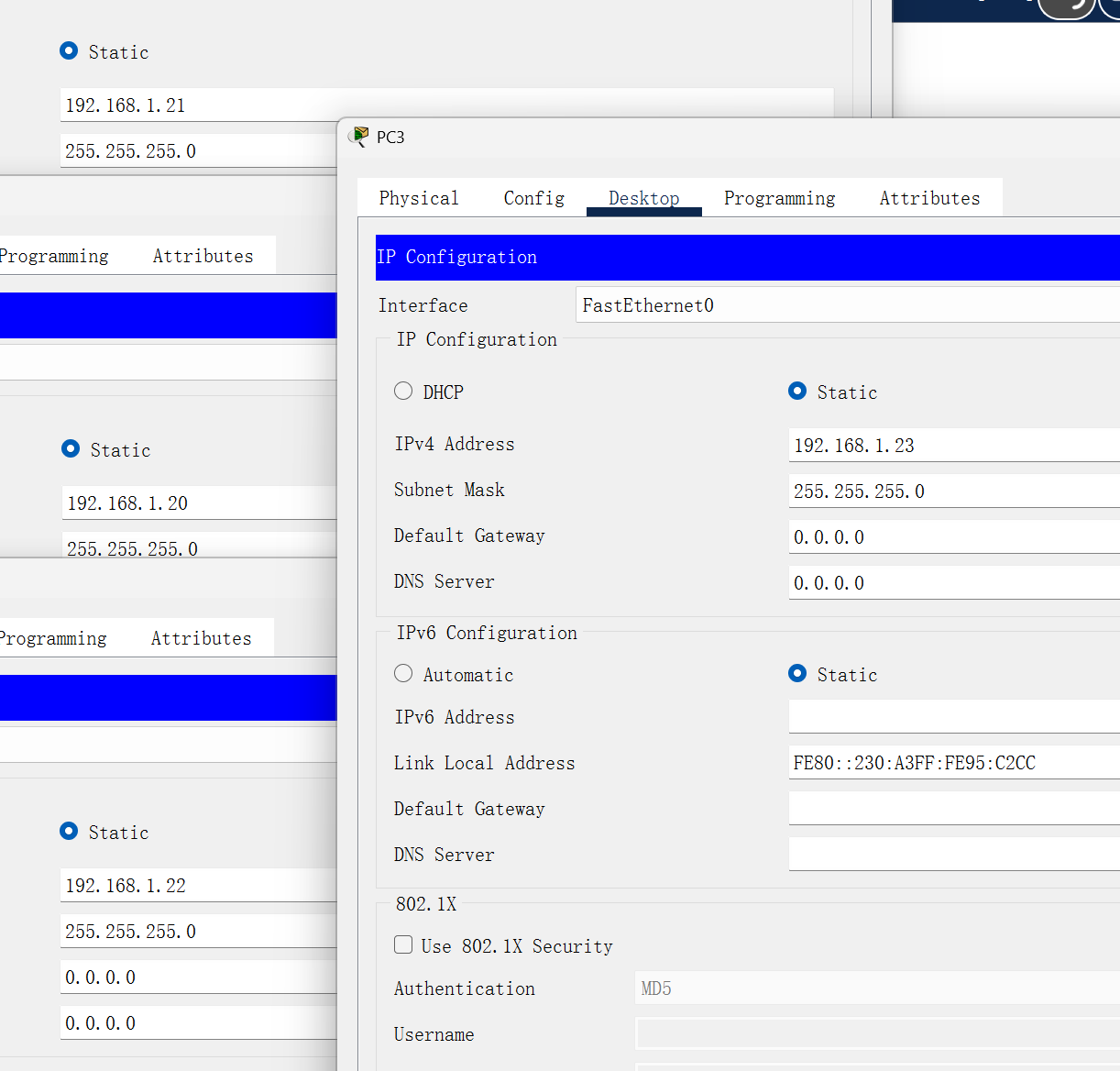Viewport: 1120px width, 1071px height.
Task: Open Programming tab in the 192.168.1.22 window
Action: 53,638
